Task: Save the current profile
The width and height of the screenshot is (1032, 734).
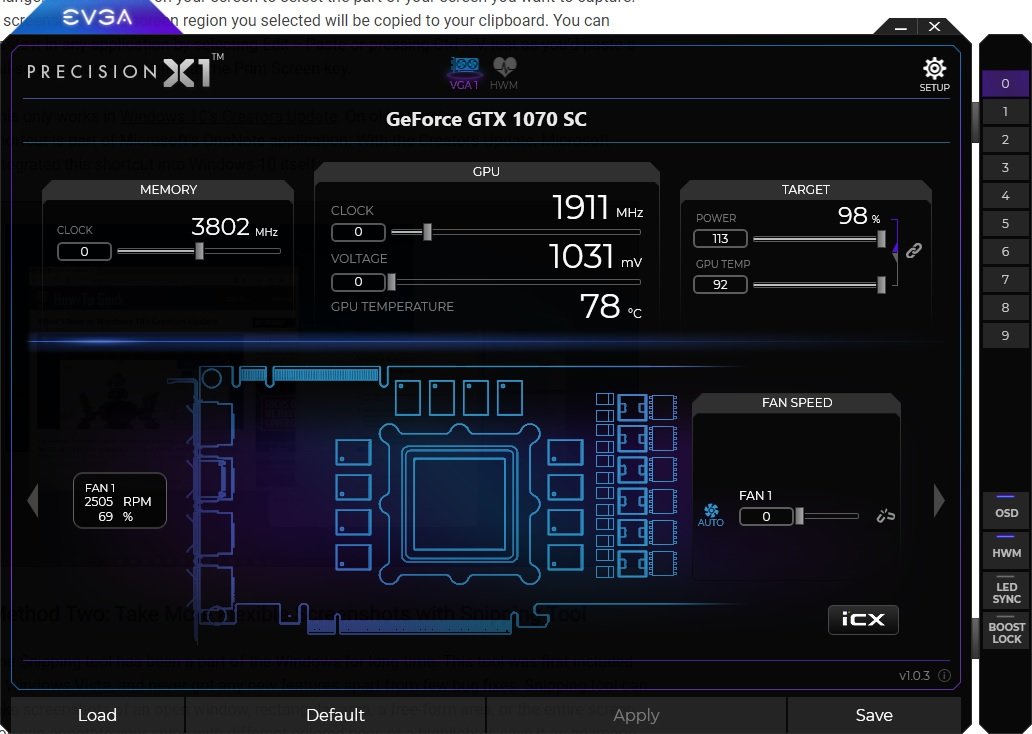Action: (874, 715)
